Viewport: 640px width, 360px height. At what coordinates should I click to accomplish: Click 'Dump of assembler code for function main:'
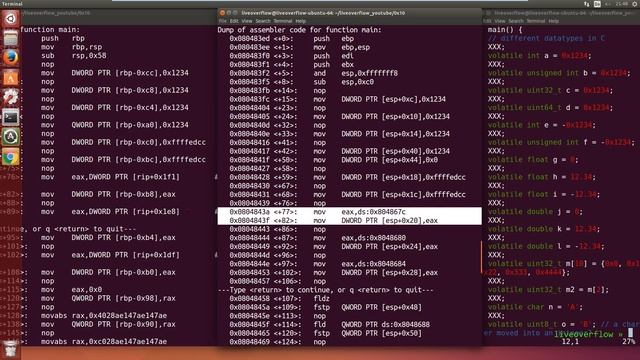(x=299, y=30)
